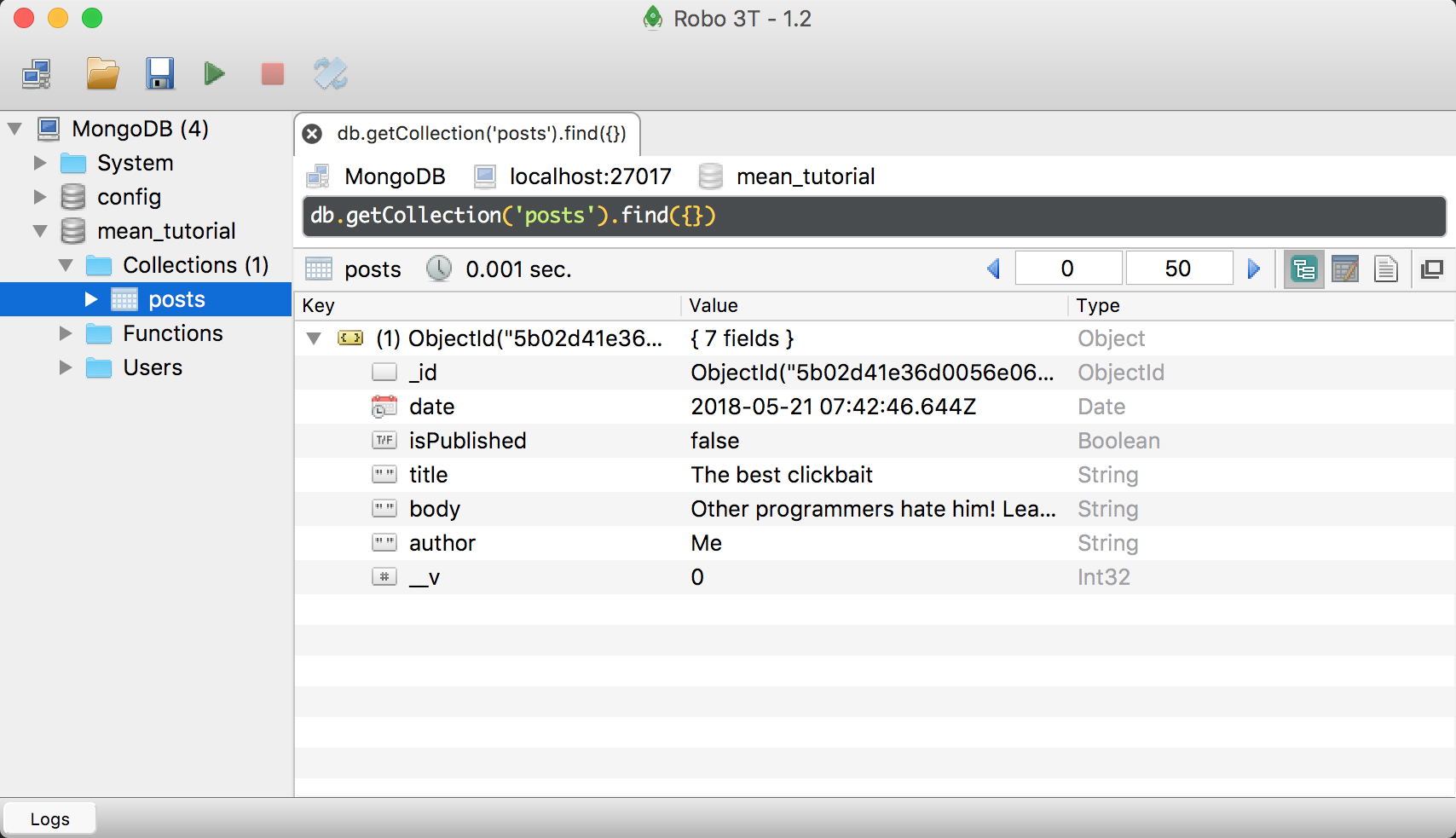1456x838 pixels.
Task: Click the __v number type icon
Action: [384, 577]
